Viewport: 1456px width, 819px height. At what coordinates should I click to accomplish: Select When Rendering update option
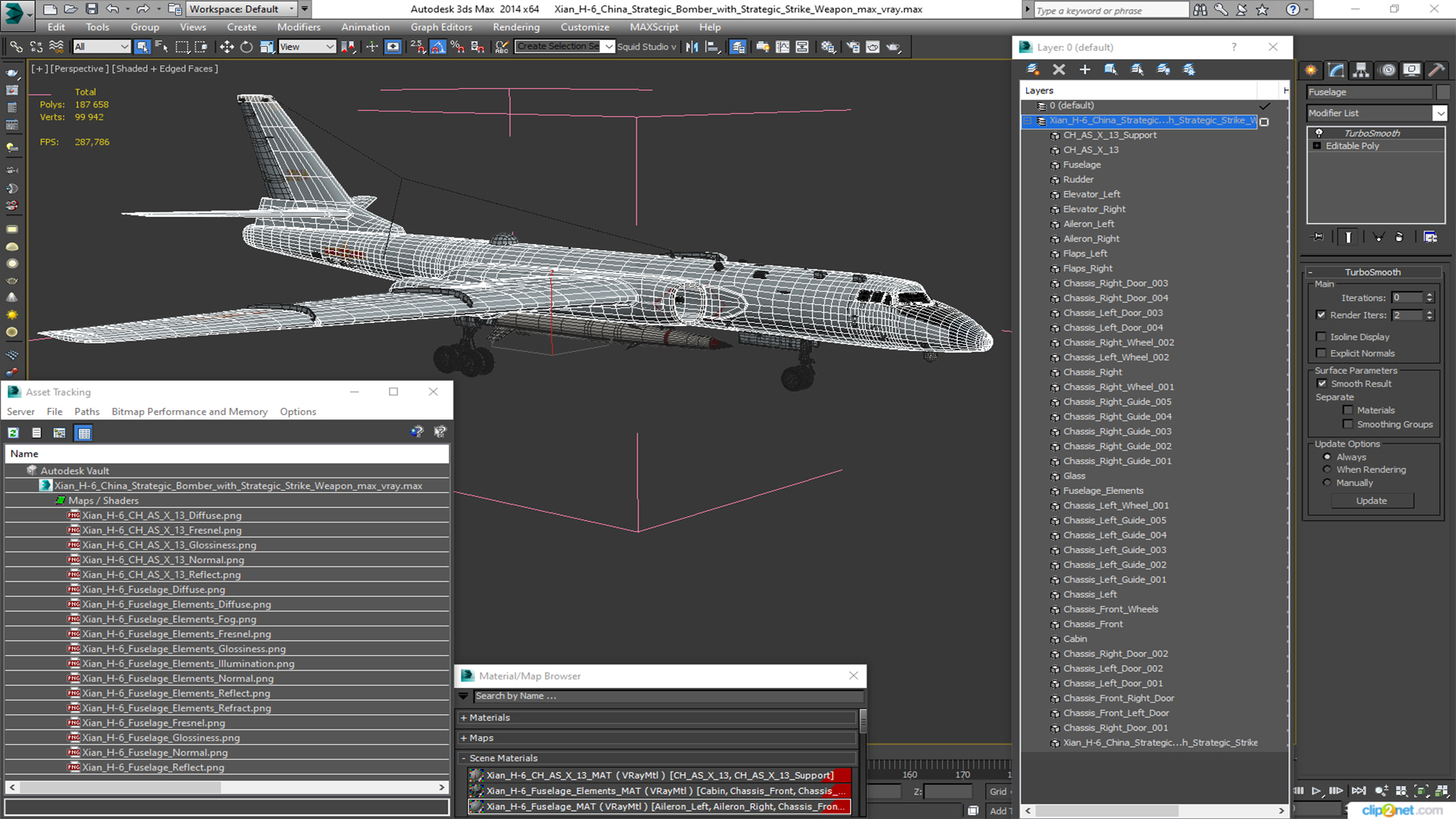click(x=1327, y=470)
